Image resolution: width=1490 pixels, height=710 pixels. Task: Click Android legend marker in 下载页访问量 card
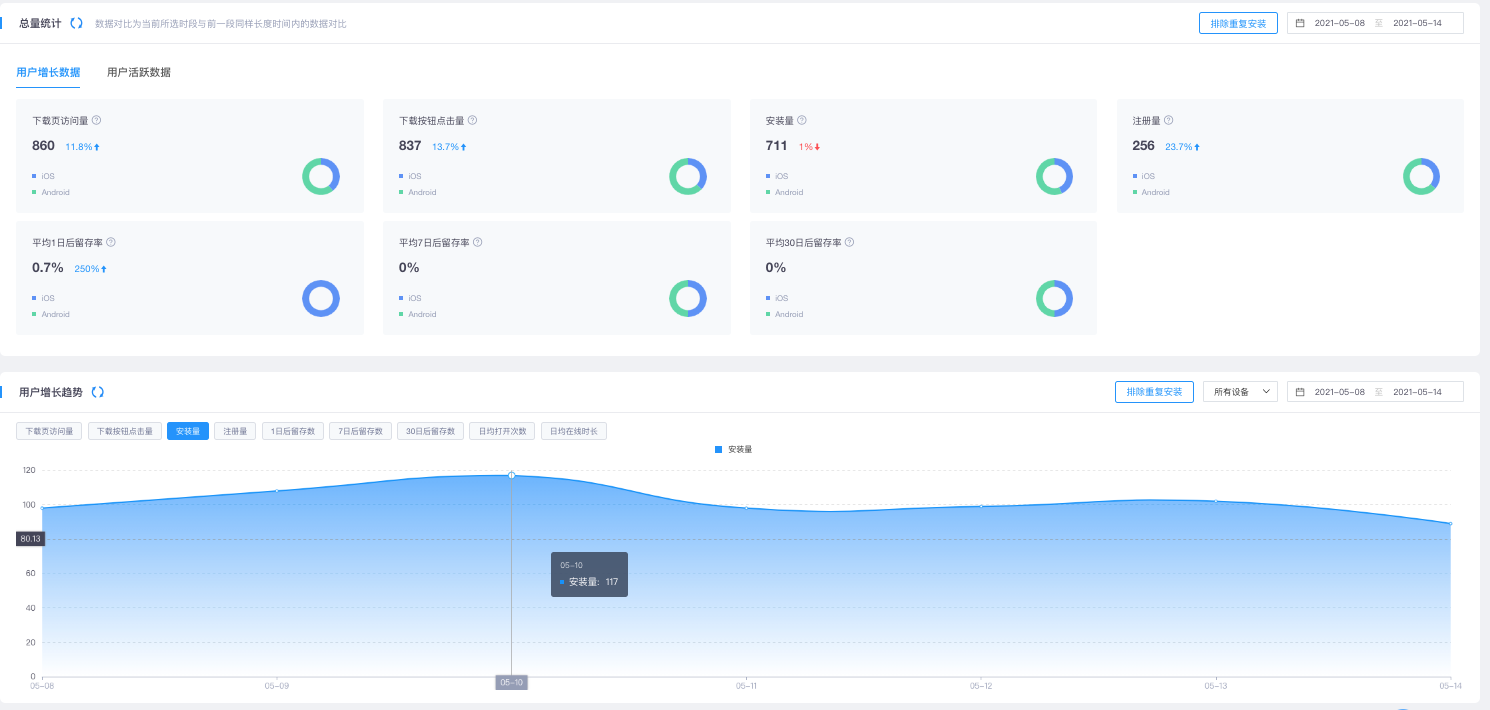pos(34,192)
